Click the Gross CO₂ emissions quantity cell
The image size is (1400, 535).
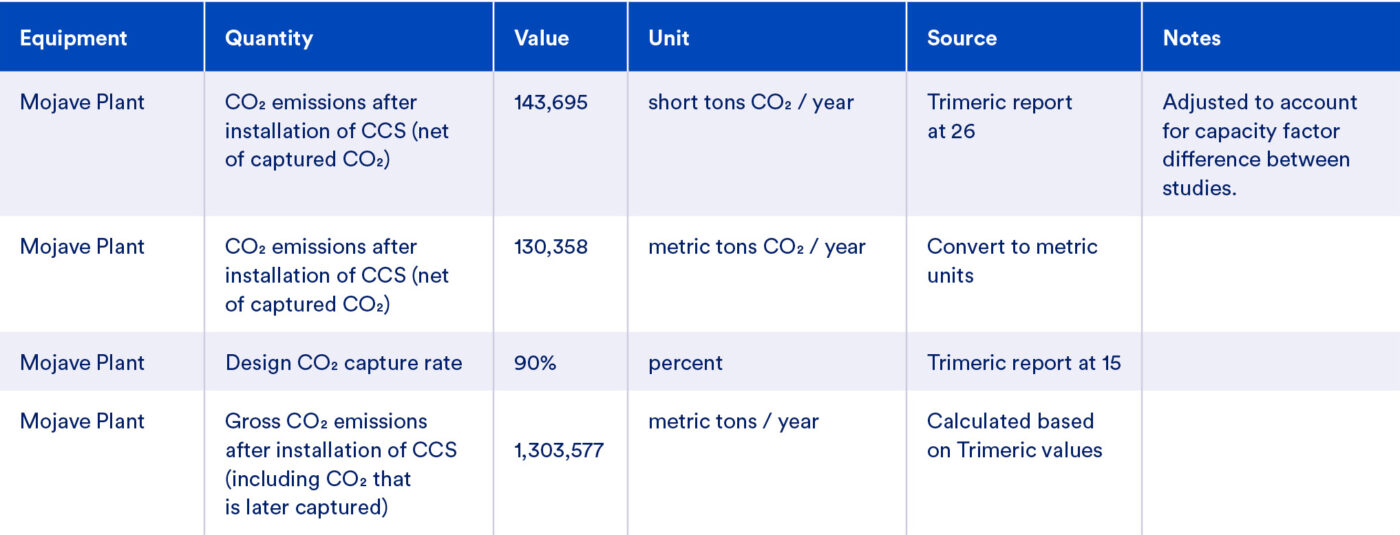coord(341,464)
